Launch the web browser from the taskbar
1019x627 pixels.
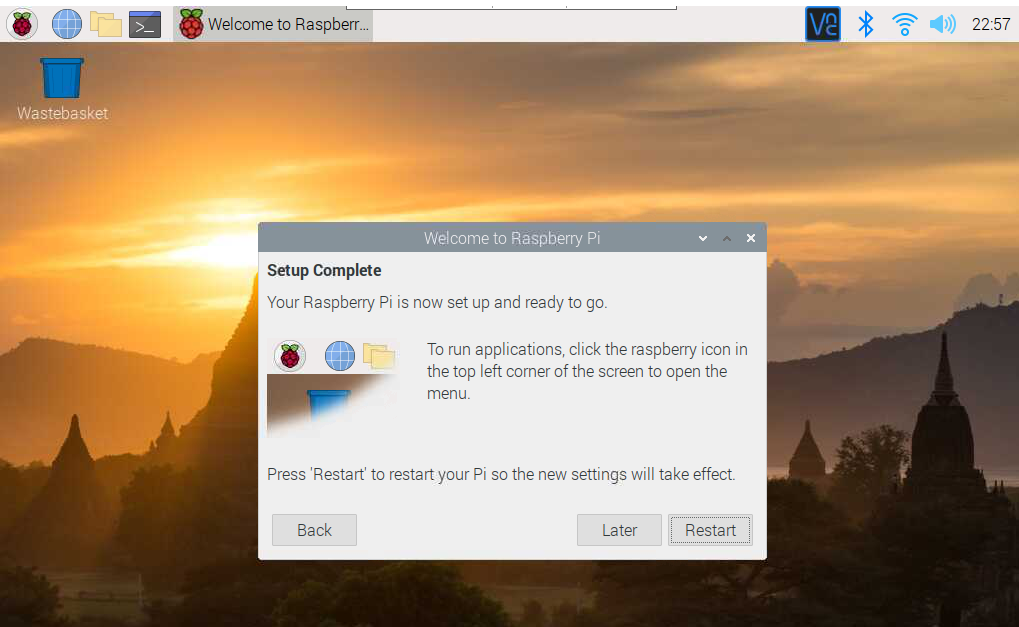point(65,23)
